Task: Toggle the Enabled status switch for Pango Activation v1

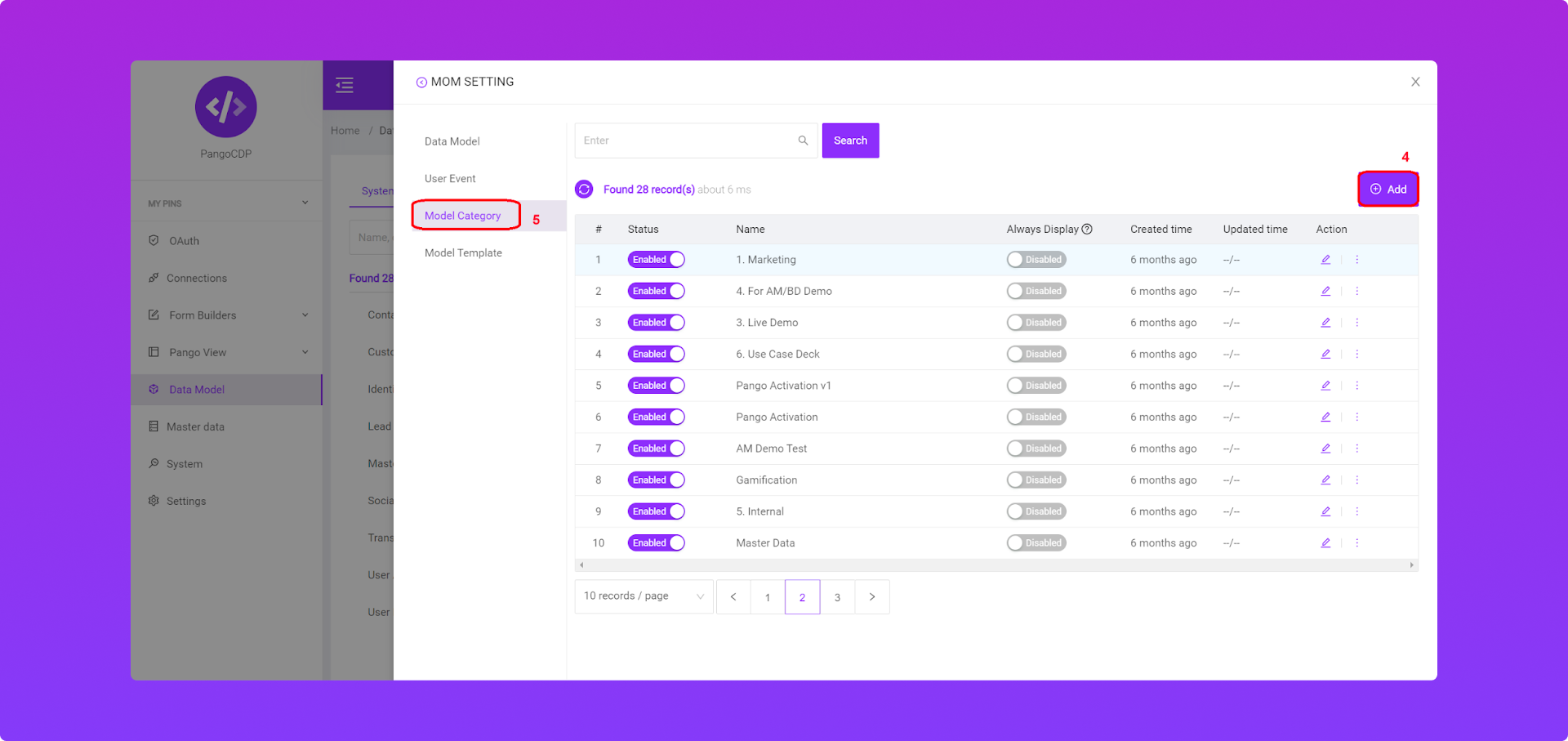Action: 656,386
